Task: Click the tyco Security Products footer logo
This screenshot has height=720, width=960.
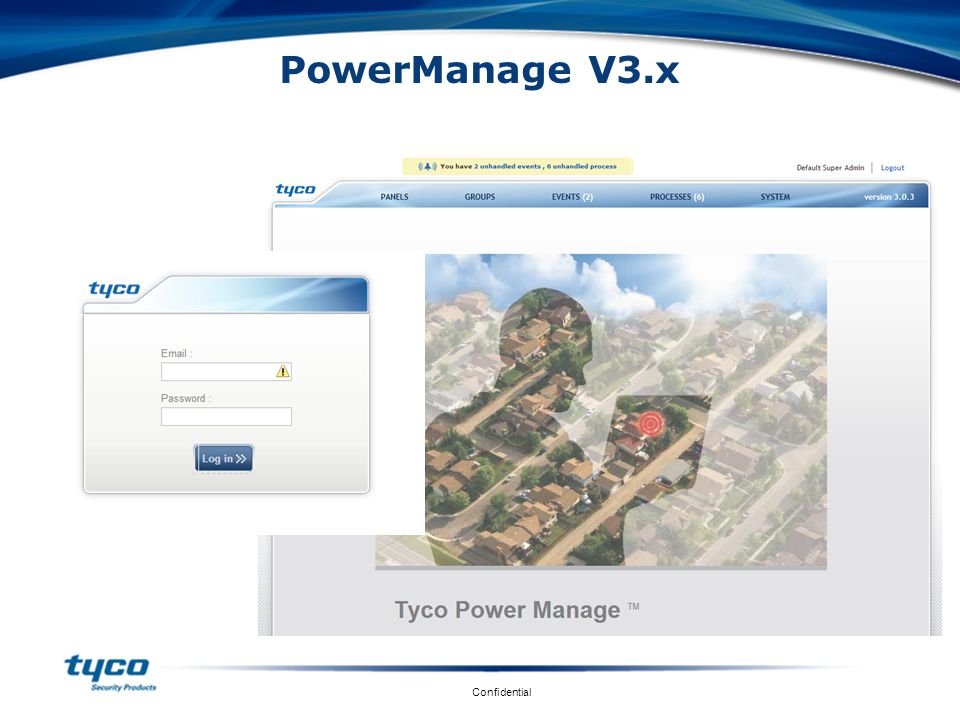Action: click(x=110, y=672)
